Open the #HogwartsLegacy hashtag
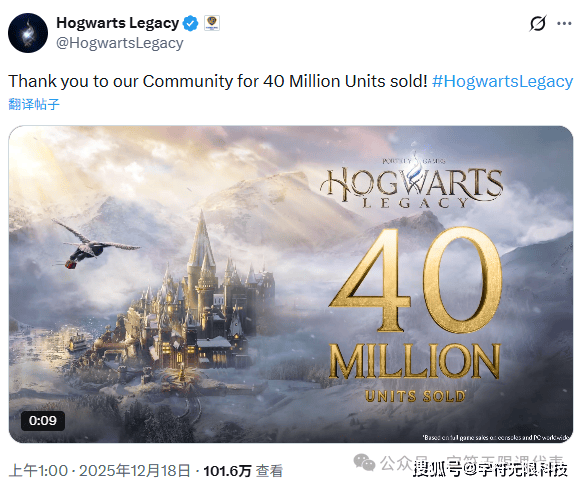The image size is (582, 486). pyautogui.click(x=503, y=81)
